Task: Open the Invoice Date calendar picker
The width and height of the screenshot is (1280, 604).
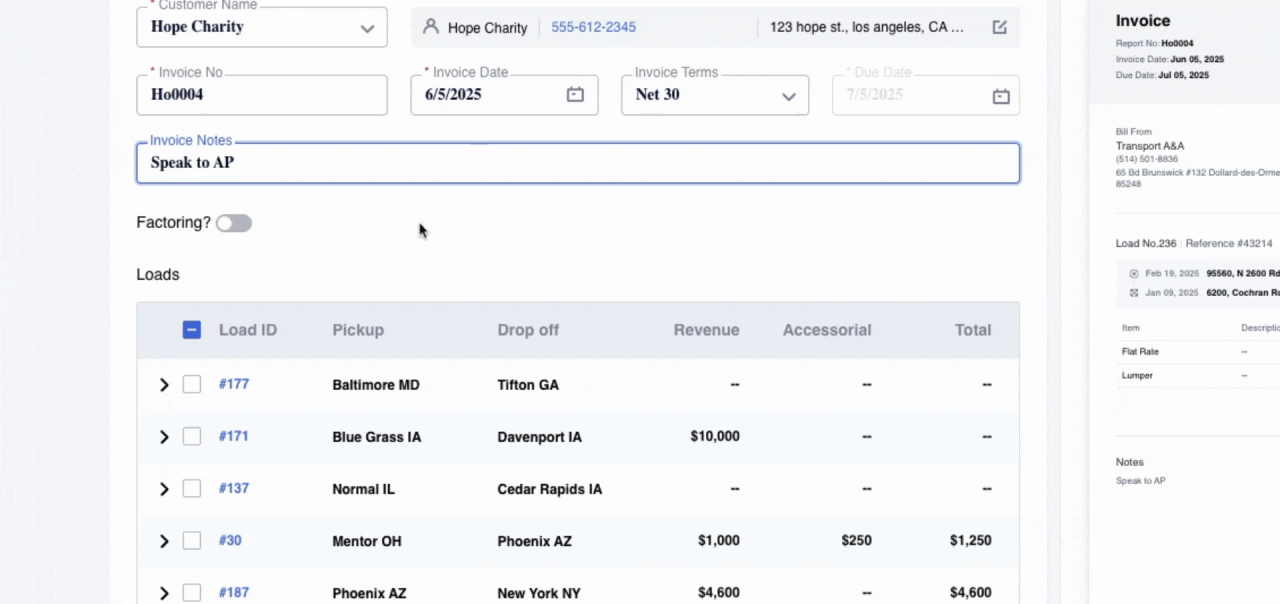Action: click(575, 95)
